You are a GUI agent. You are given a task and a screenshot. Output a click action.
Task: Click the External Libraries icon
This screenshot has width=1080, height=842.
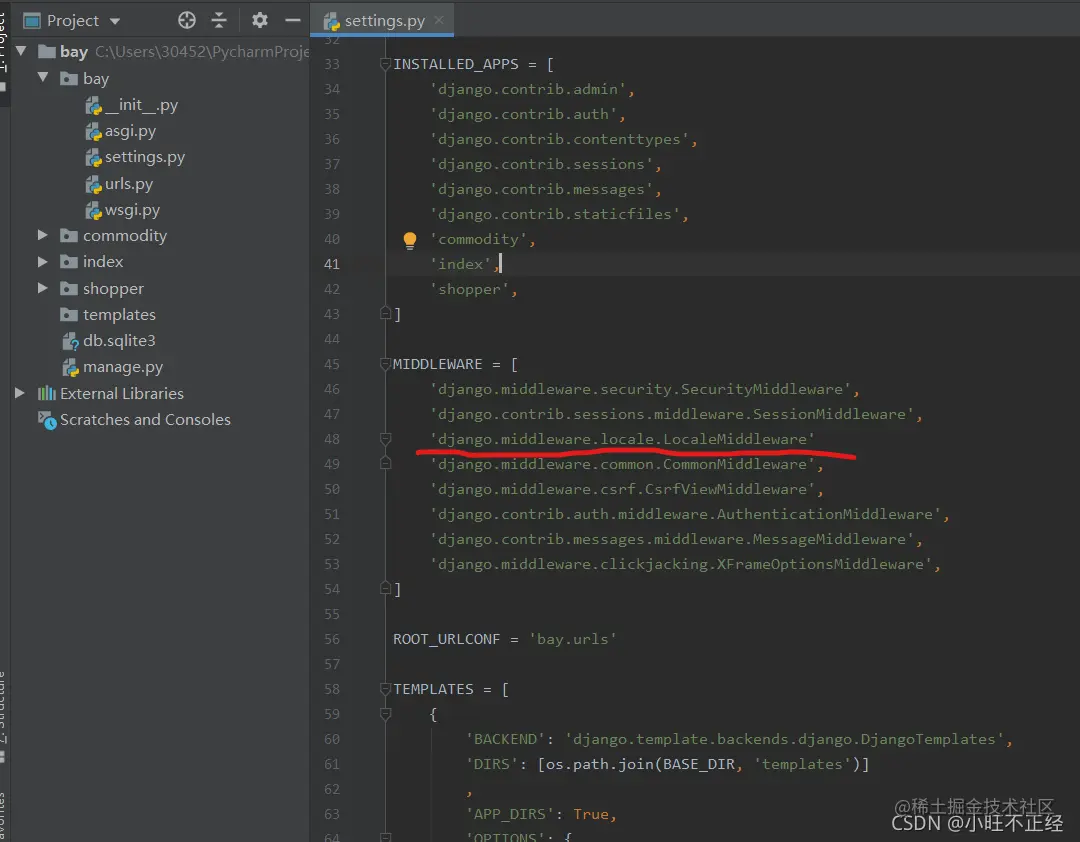(47, 393)
